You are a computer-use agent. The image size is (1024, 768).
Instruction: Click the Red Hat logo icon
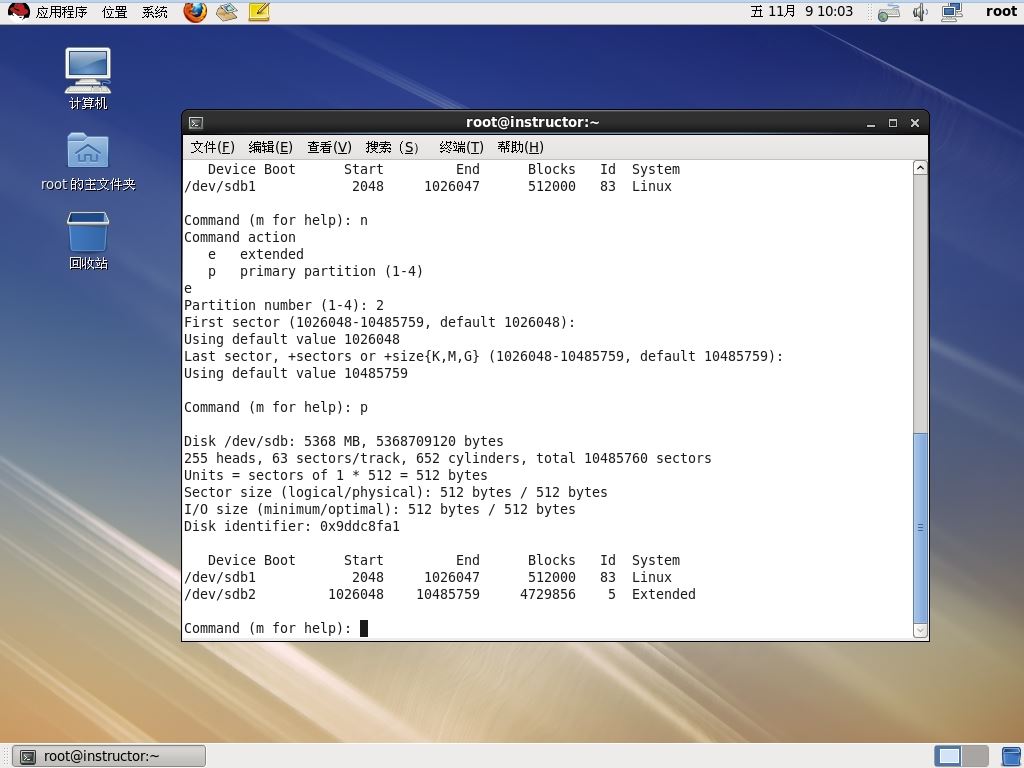(x=18, y=12)
